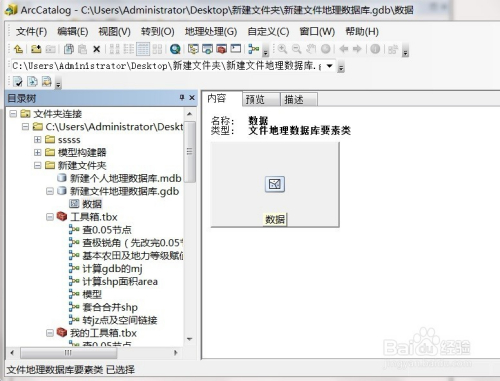Collapse the 工具箱.tbx node

(x=50, y=217)
